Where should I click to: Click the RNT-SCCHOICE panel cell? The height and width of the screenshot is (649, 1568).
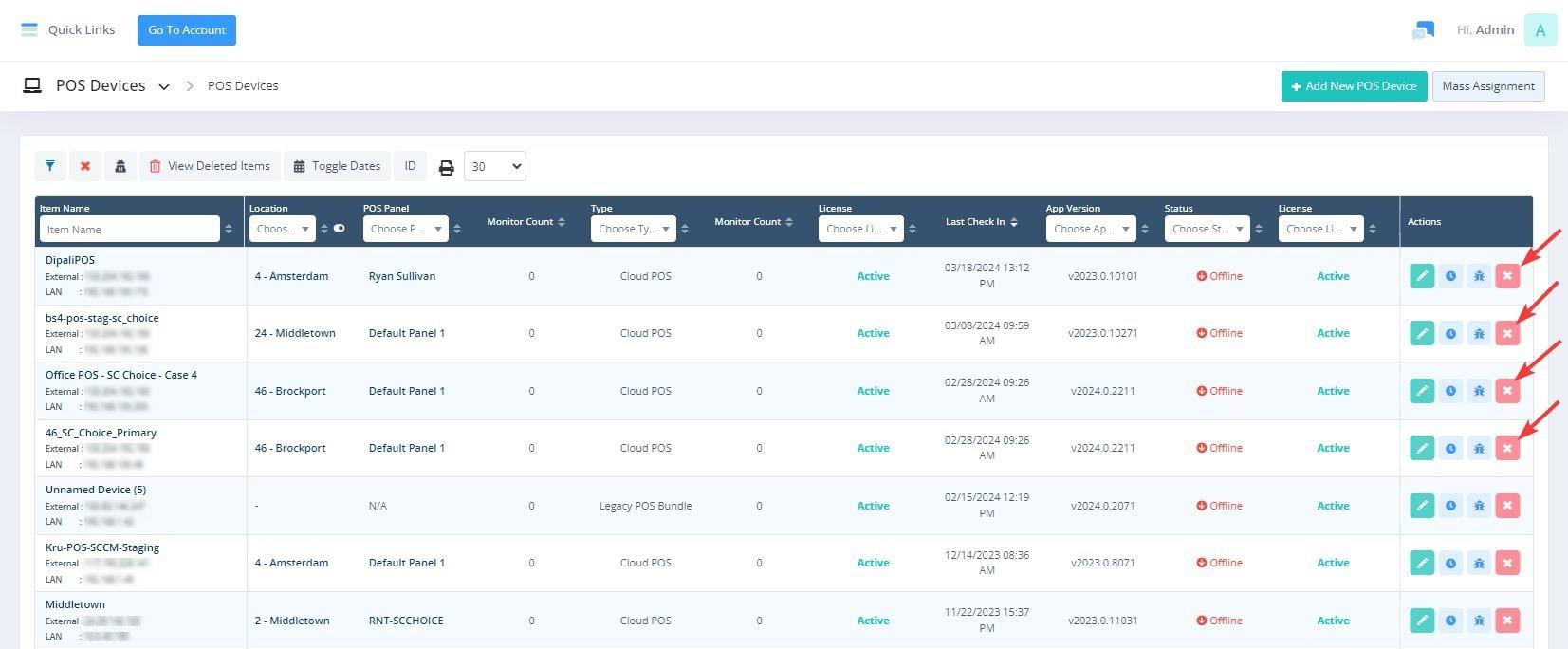tap(406, 621)
